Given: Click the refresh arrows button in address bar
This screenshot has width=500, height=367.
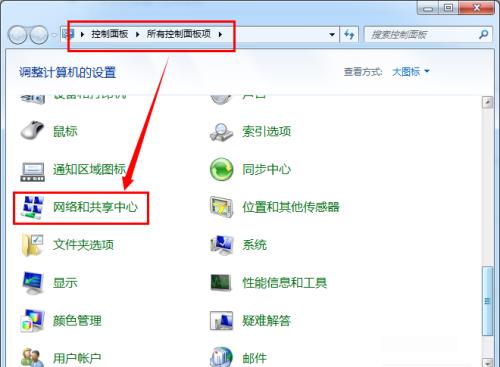Looking at the screenshot, I should pos(349,34).
